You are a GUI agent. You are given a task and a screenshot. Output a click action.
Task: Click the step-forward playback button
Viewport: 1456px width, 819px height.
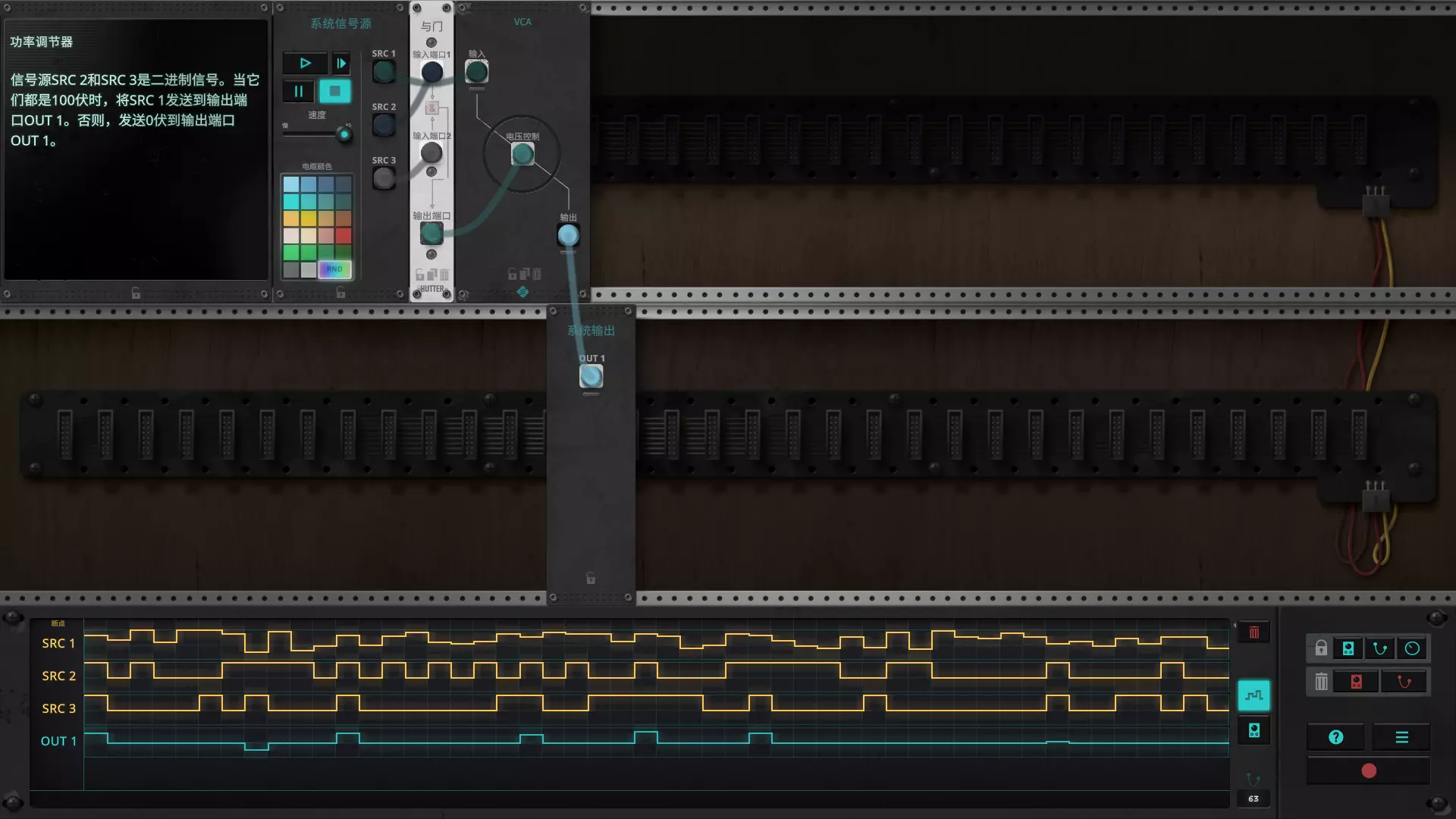point(341,64)
